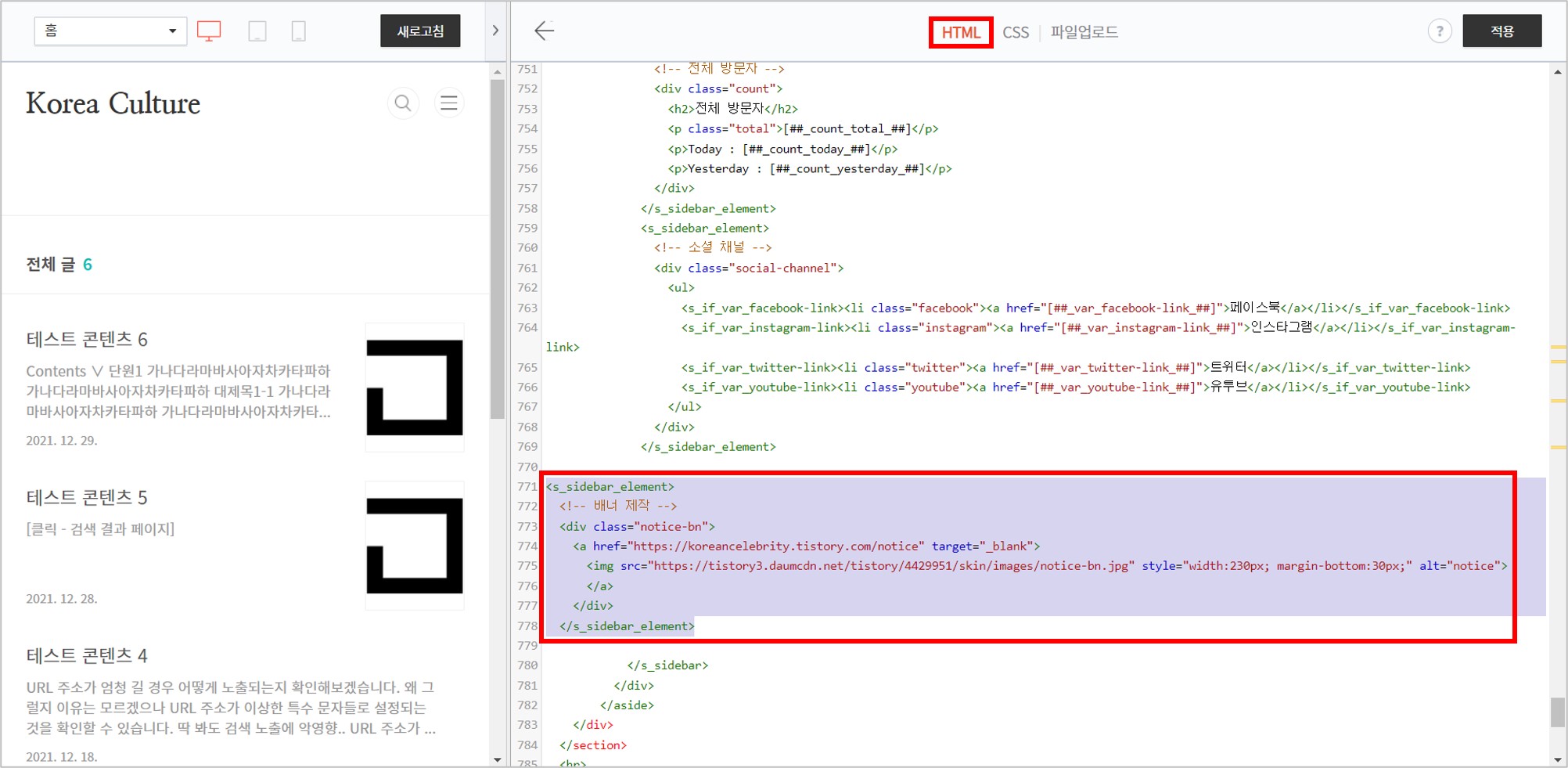Open post 테스트 콘텐츠 4
Viewport: 1568px width, 768px height.
[x=87, y=655]
